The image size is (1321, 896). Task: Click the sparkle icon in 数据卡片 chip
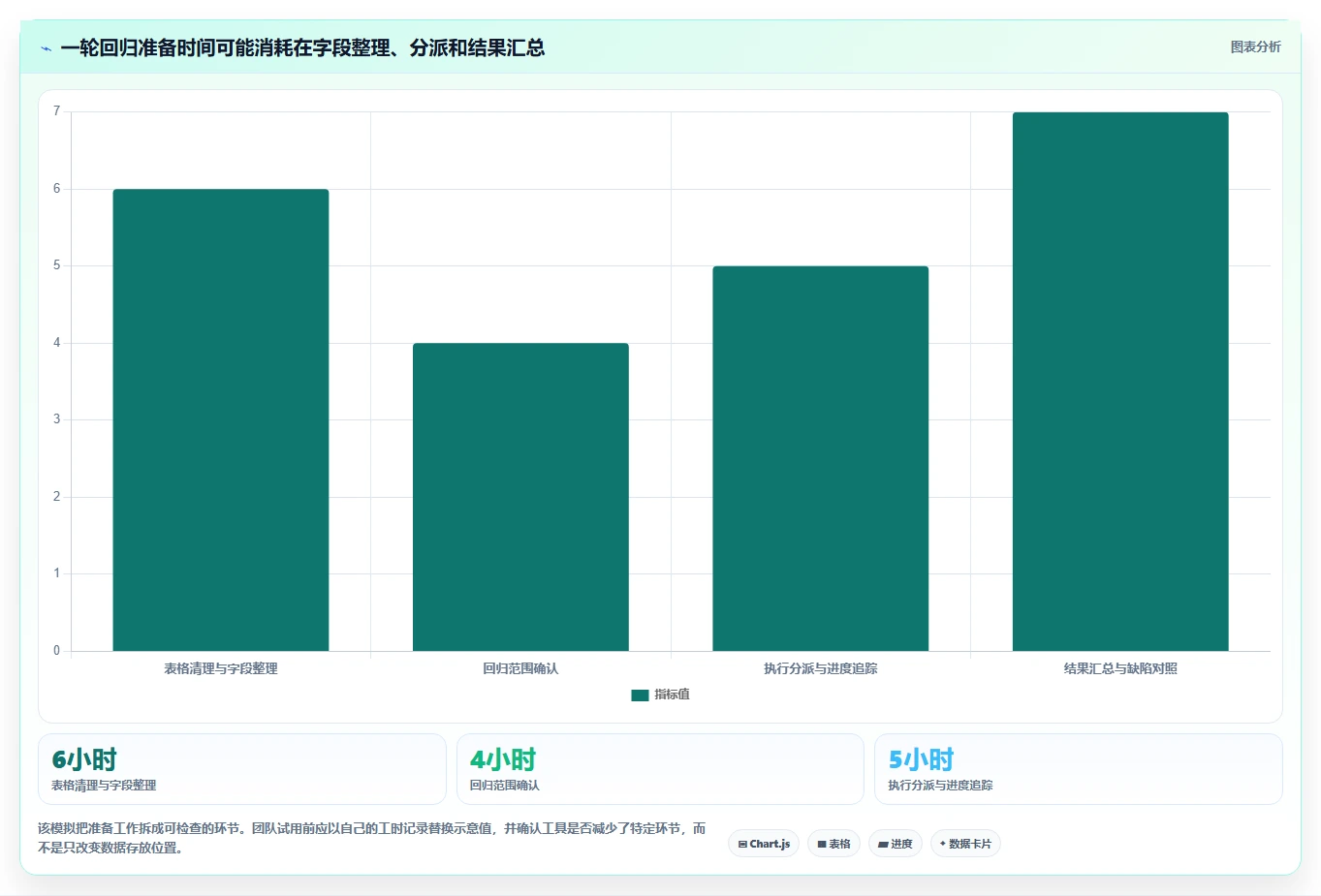point(942,844)
